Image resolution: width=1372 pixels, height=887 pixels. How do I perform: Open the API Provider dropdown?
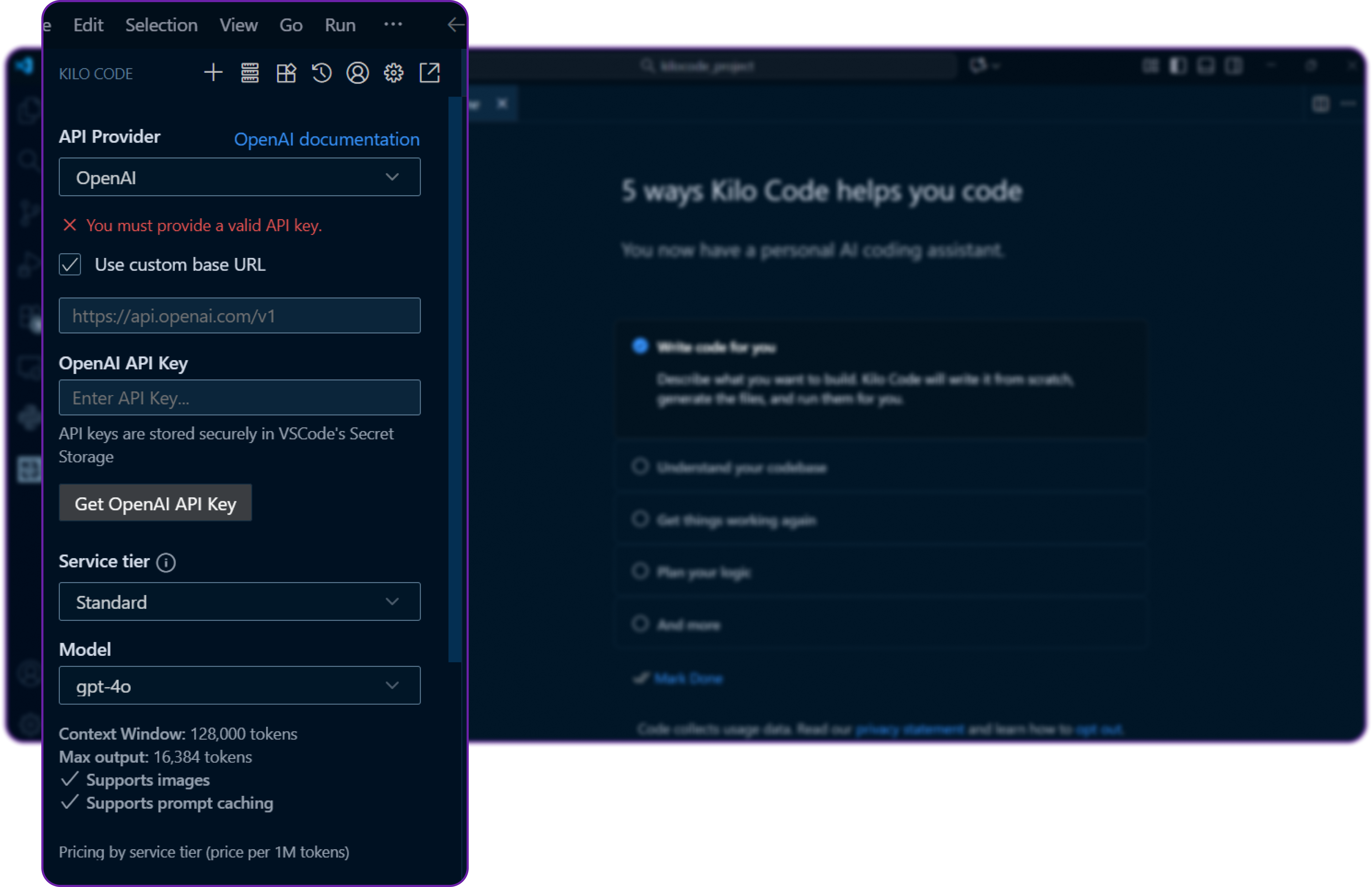coord(239,177)
